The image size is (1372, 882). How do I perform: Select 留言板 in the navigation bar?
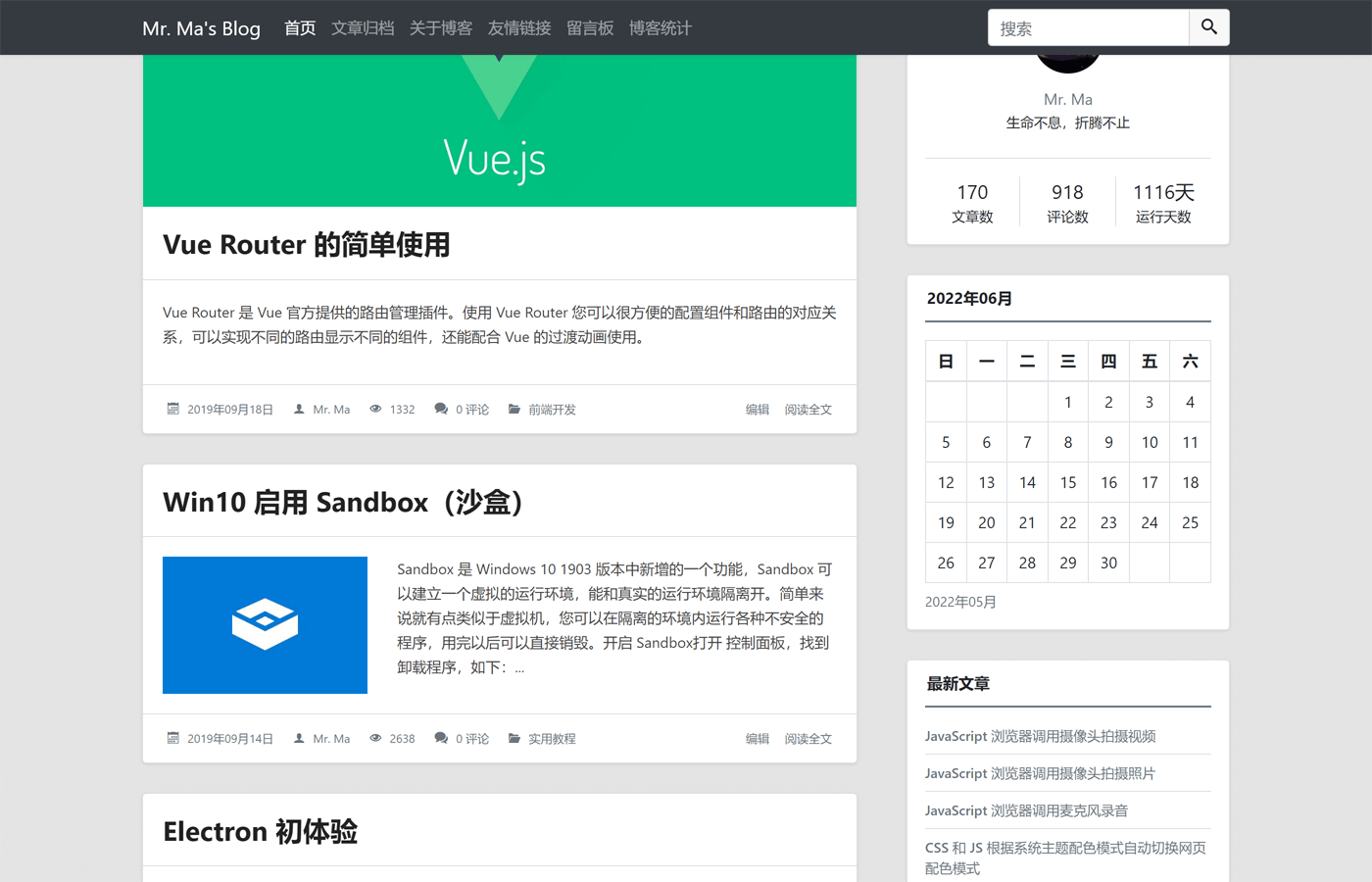coord(590,27)
